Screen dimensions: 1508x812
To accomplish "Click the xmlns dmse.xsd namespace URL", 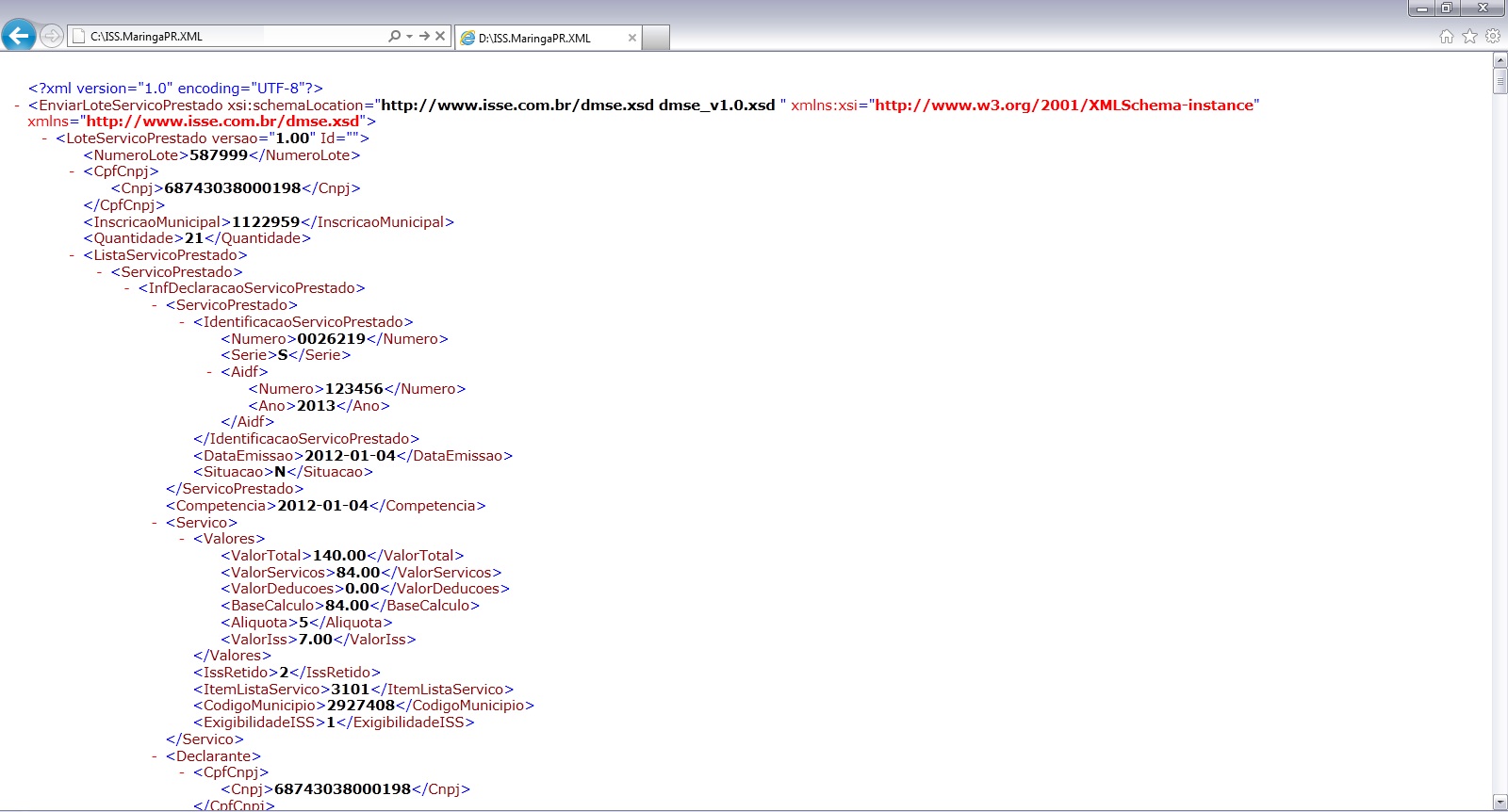I will (223, 122).
